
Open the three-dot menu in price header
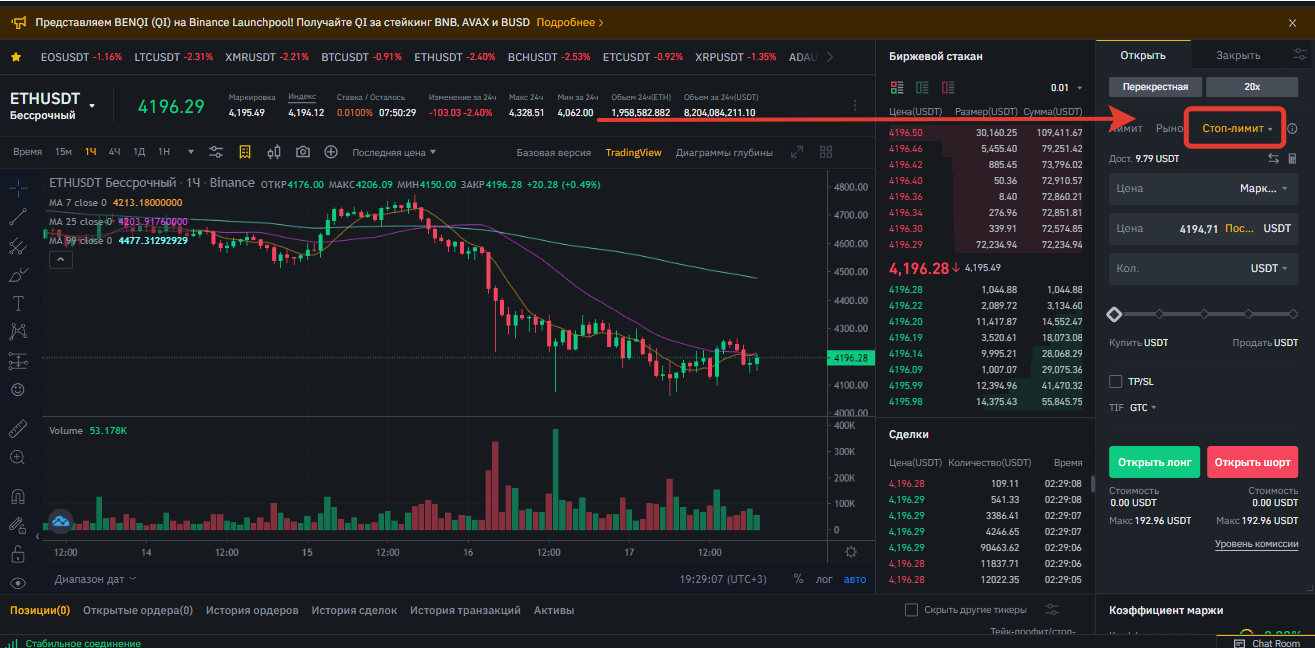point(854,104)
